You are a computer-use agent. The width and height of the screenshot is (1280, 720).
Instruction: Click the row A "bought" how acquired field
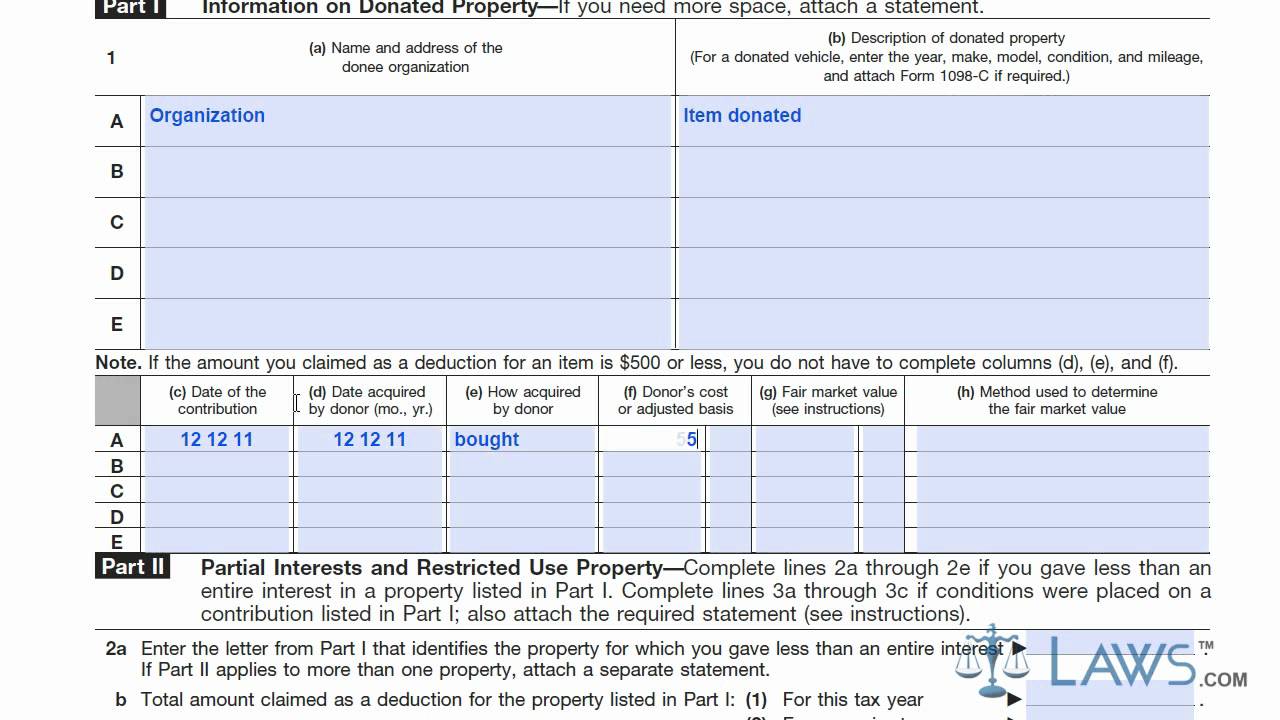(x=523, y=439)
